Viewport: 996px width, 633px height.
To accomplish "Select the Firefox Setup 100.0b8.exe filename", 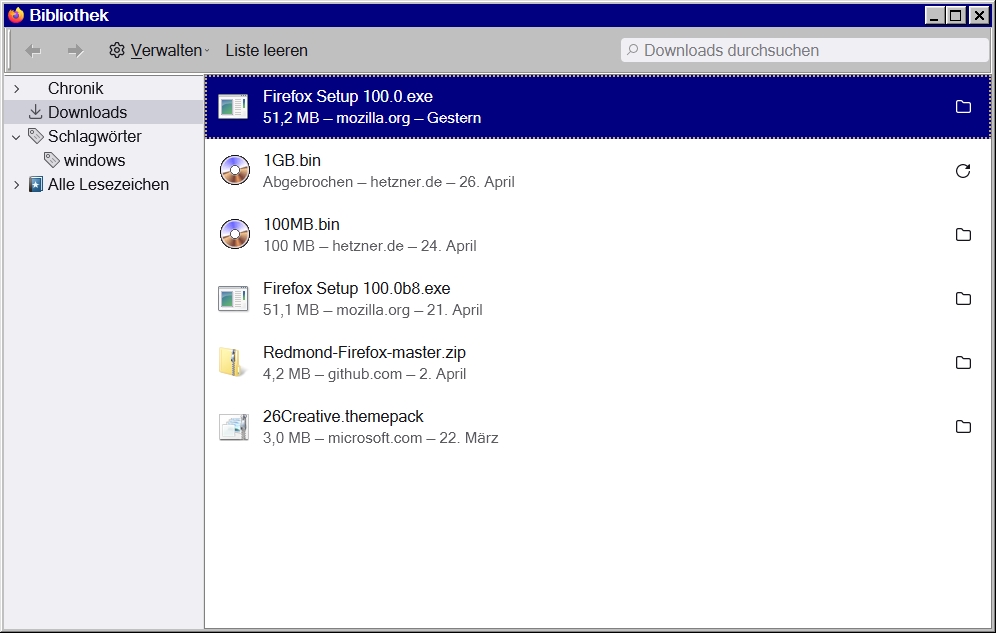I will (x=356, y=289).
